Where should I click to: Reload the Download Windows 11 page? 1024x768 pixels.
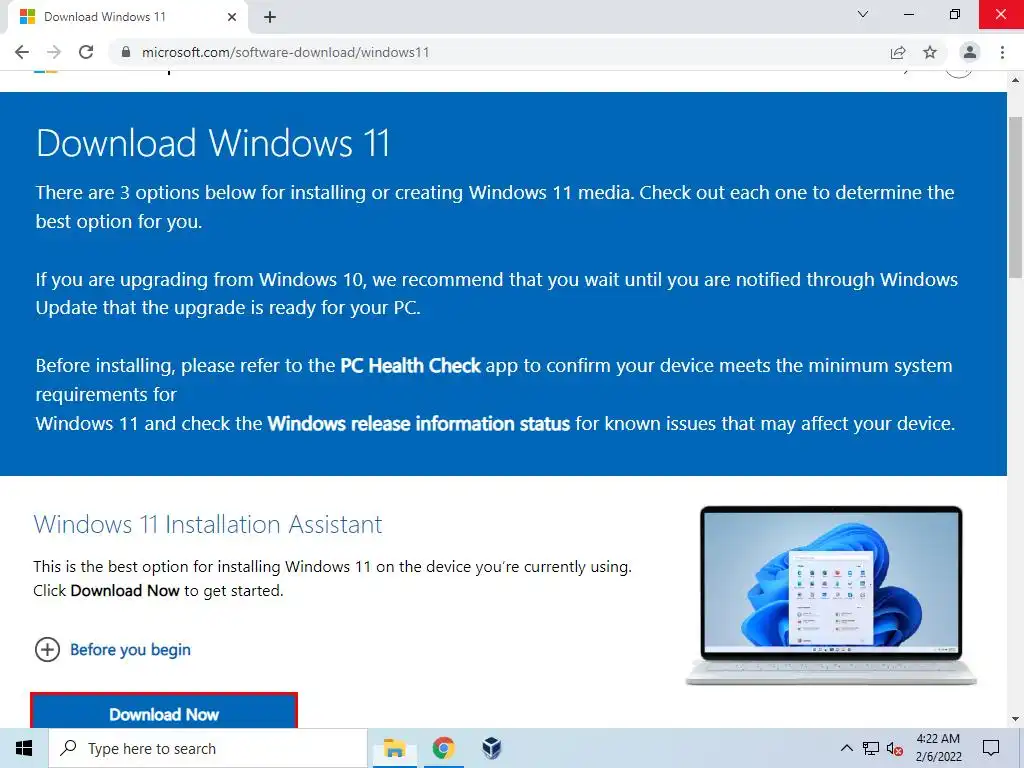pyautogui.click(x=86, y=52)
